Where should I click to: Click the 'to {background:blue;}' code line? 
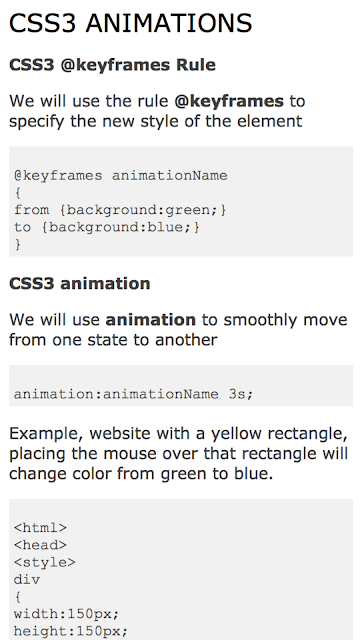point(107,227)
